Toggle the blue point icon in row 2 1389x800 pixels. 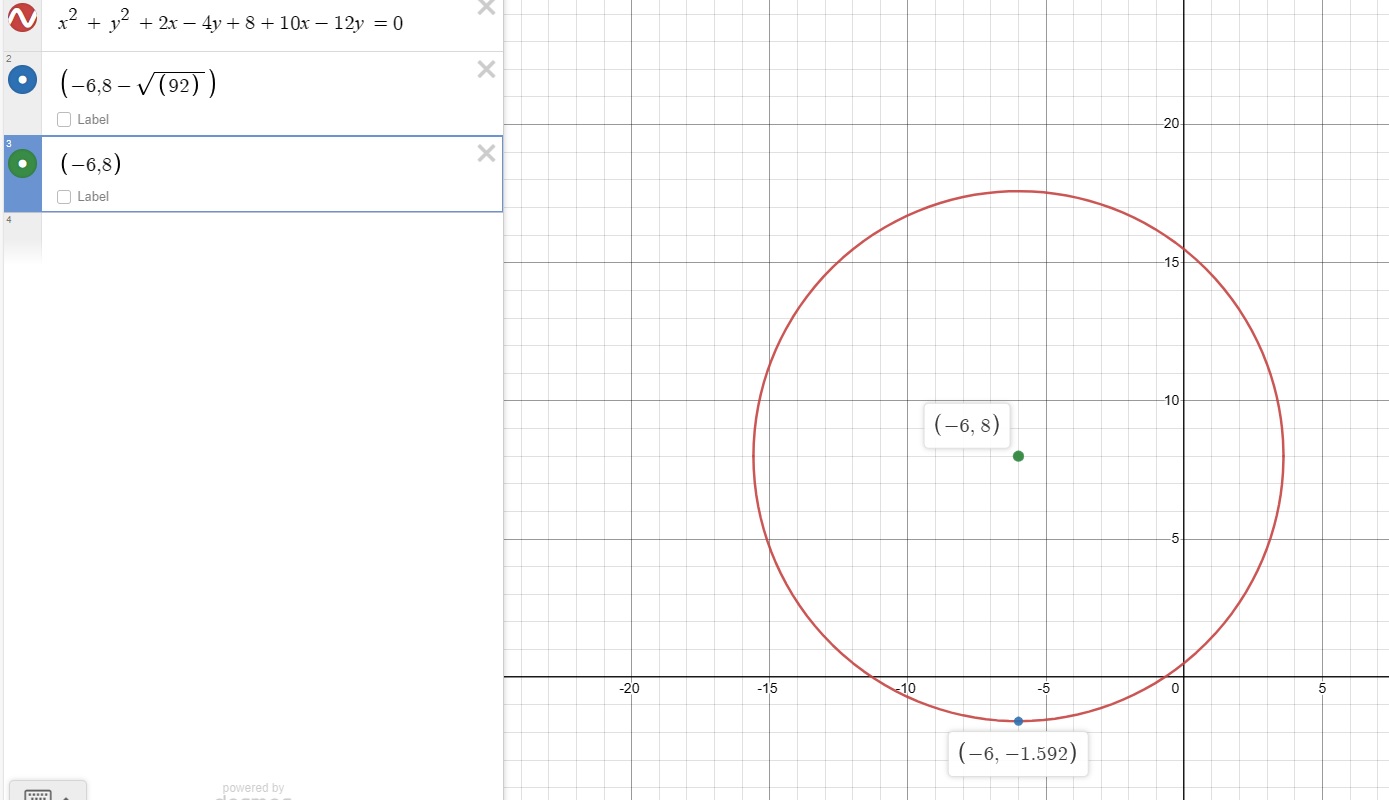(x=22, y=79)
